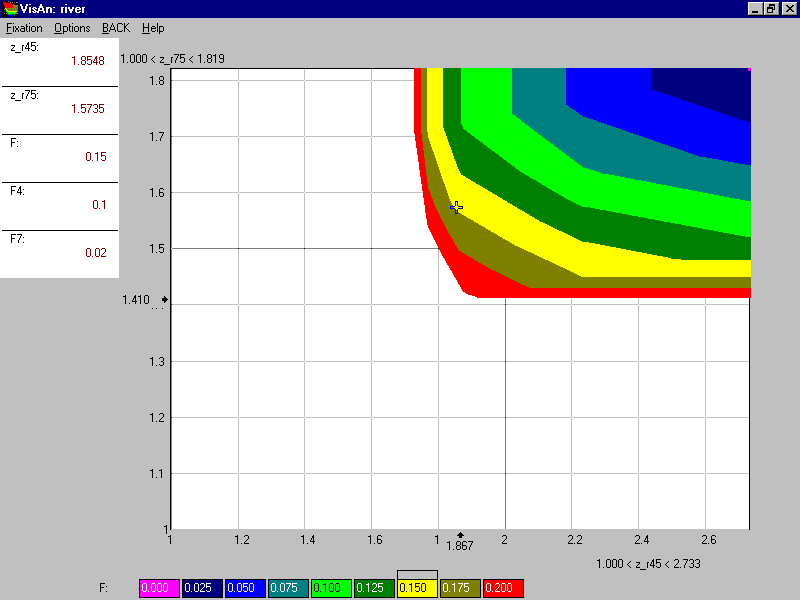Click the z_r45 value 1.8548
Viewport: 800px width, 600px height.
click(88, 61)
